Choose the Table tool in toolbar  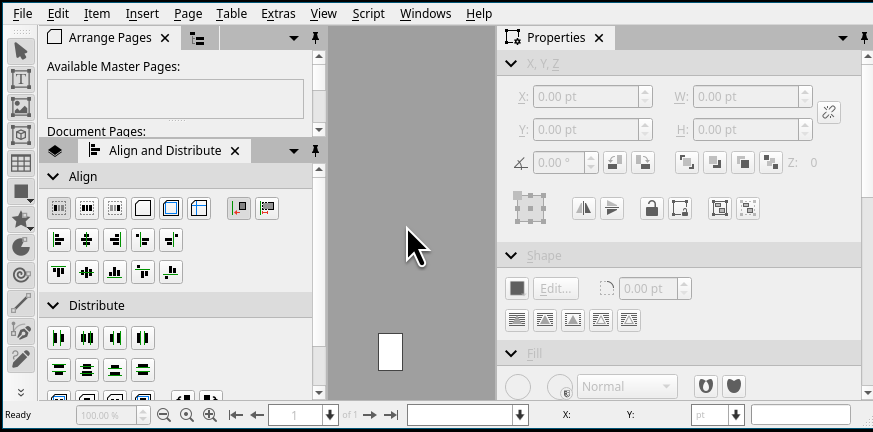click(20, 163)
